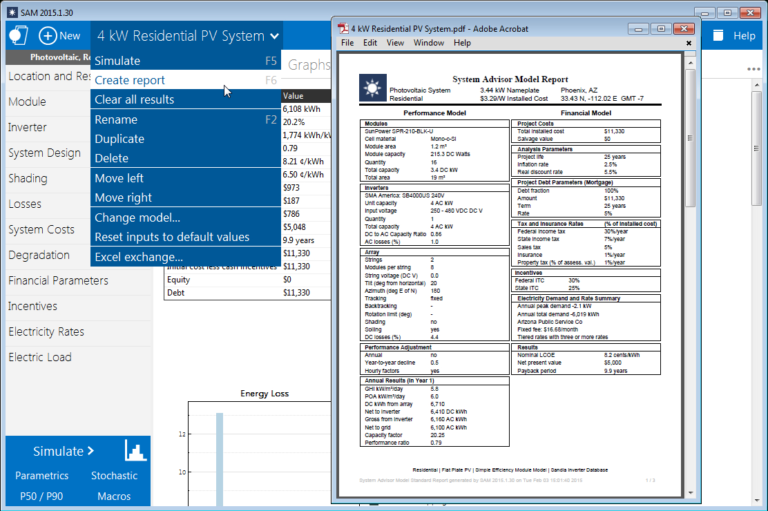This screenshot has width=768, height=511.
Task: Click the SAM file menu icon
Action: click(16, 35)
